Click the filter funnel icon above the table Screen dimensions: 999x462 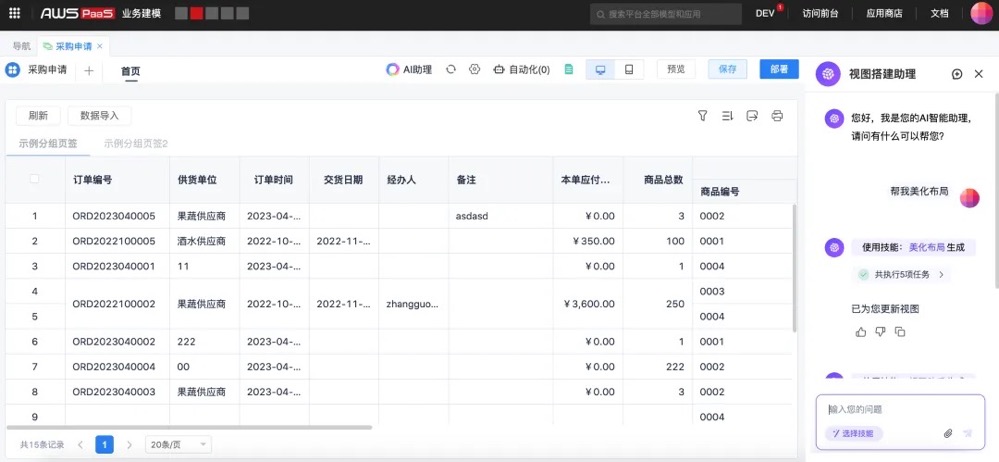[703, 116]
